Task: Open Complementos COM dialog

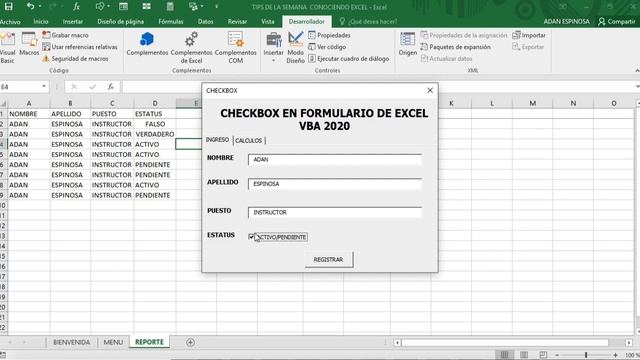Action: pos(236,48)
